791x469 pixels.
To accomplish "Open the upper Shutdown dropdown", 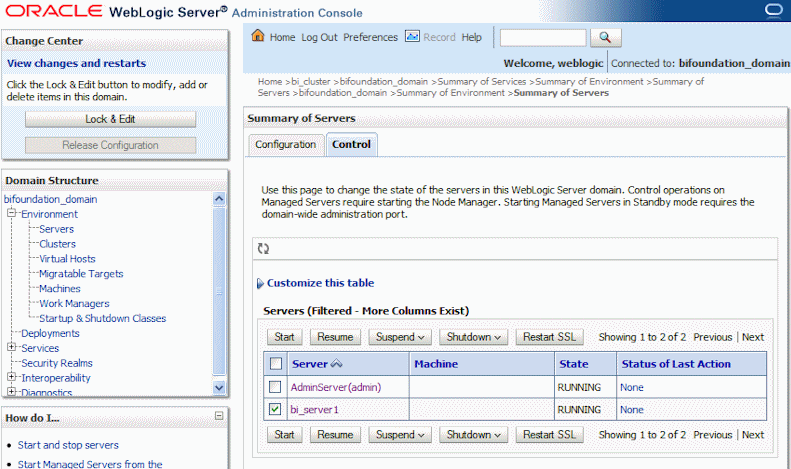I will (x=473, y=337).
